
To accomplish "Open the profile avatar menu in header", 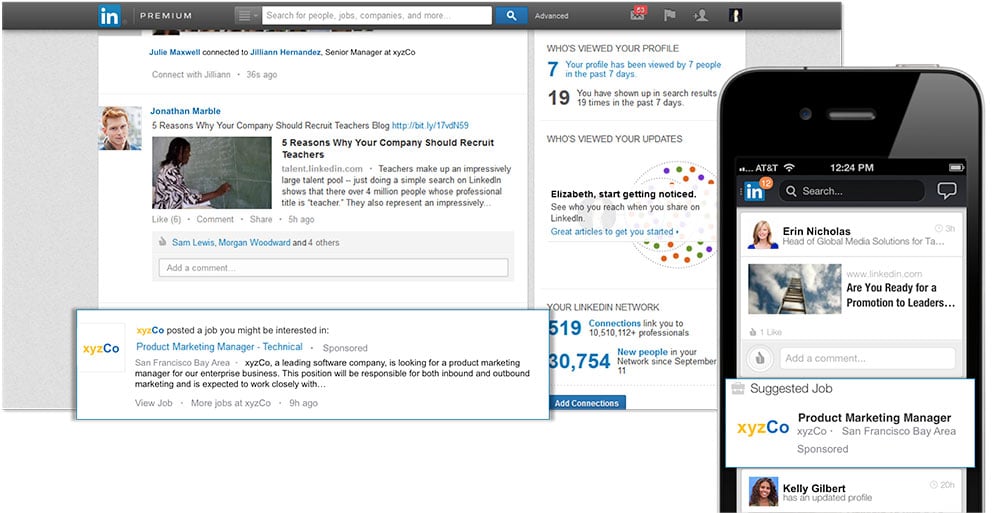I will pyautogui.click(x=735, y=16).
